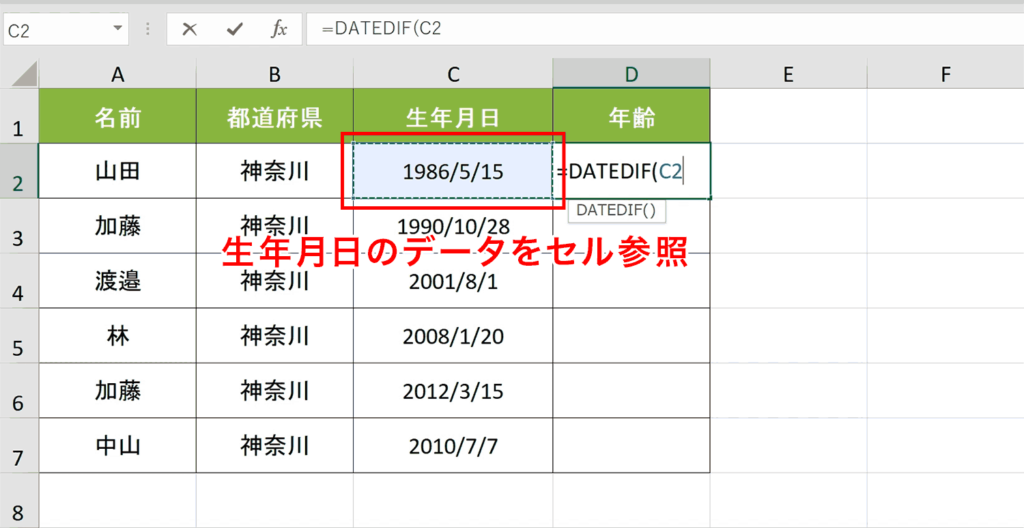1024x528 pixels.
Task: Select row 1 header
Action: click(x=19, y=116)
